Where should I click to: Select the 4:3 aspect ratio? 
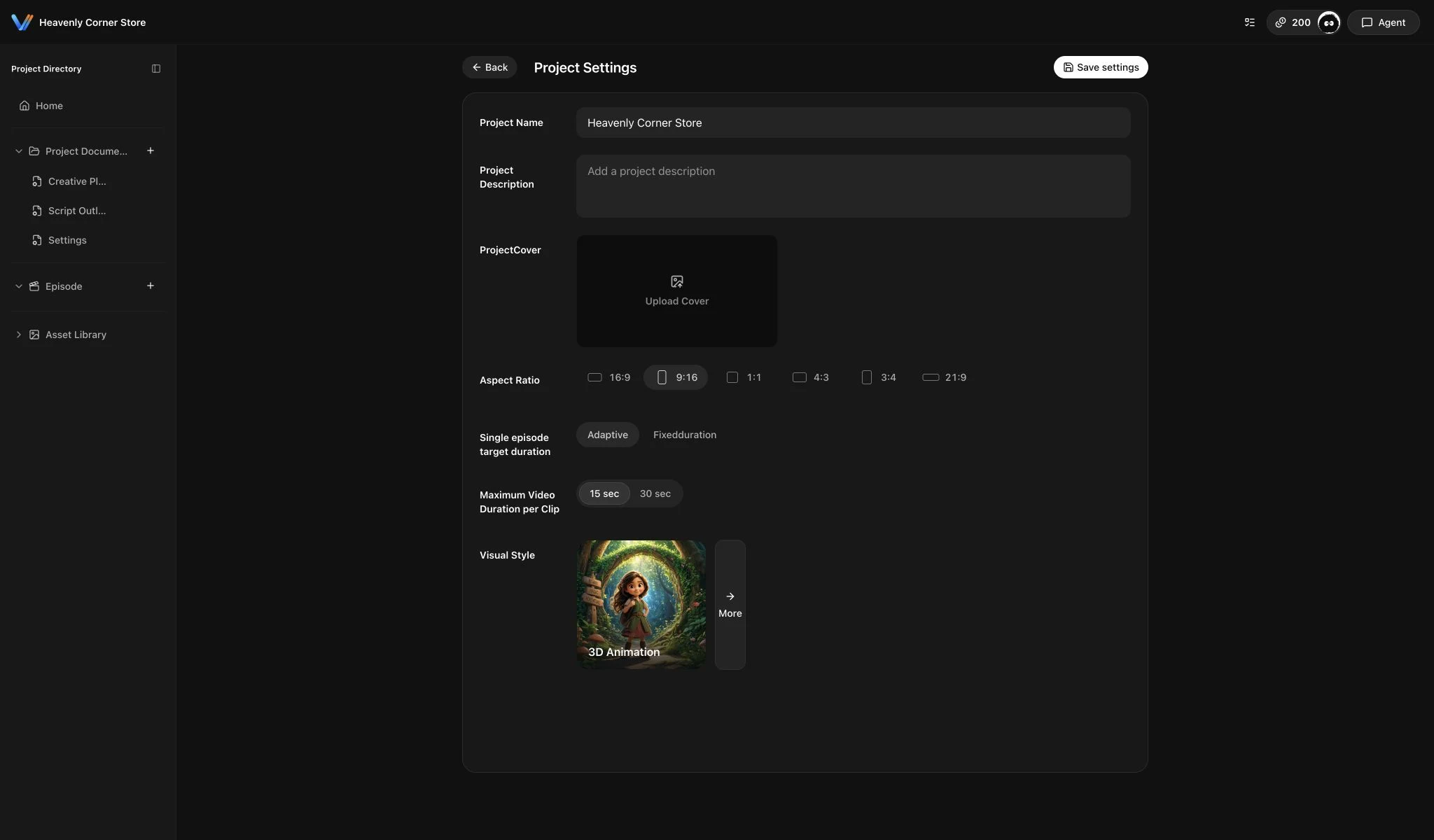tap(811, 377)
